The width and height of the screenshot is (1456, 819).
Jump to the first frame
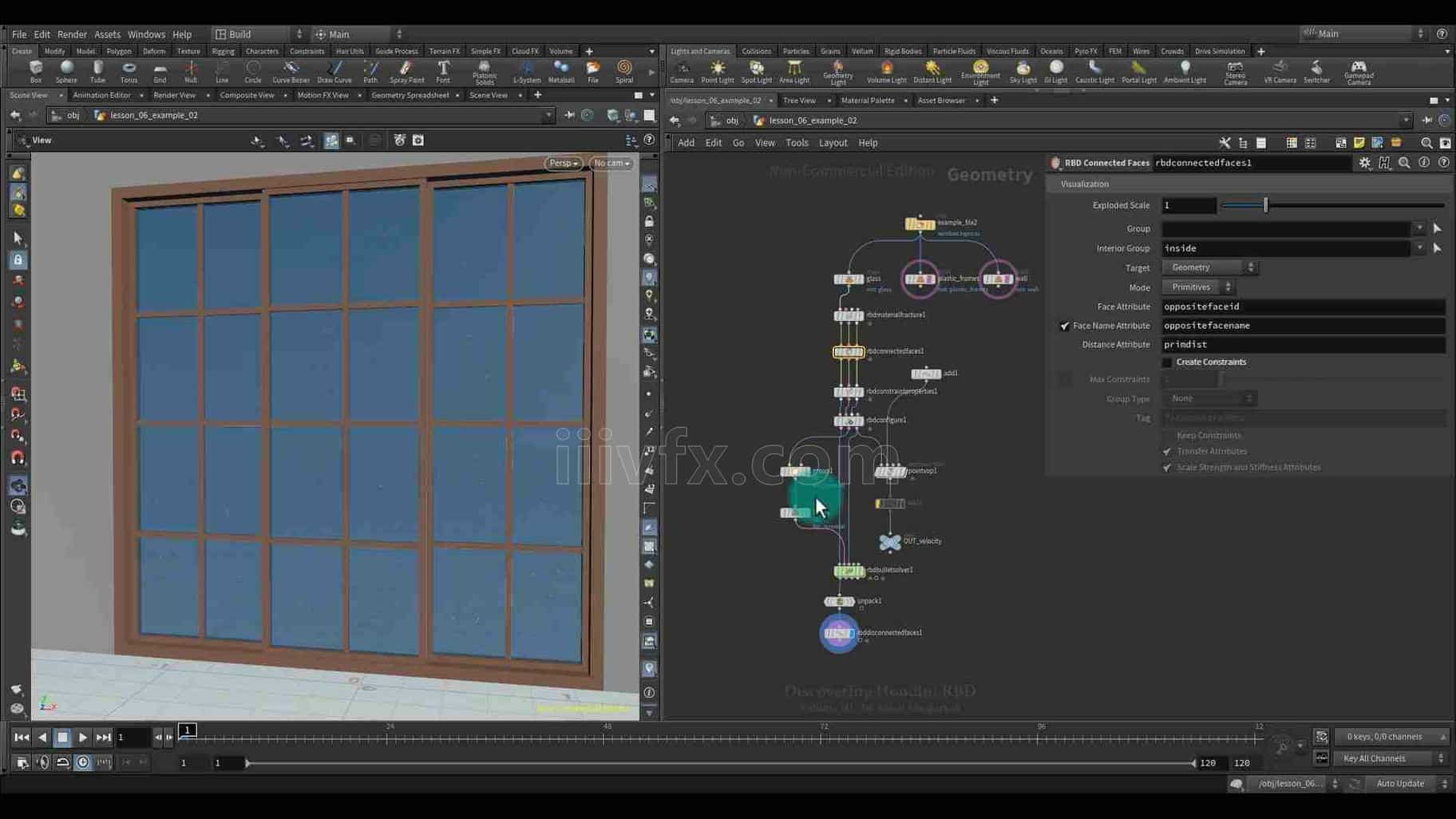click(22, 738)
